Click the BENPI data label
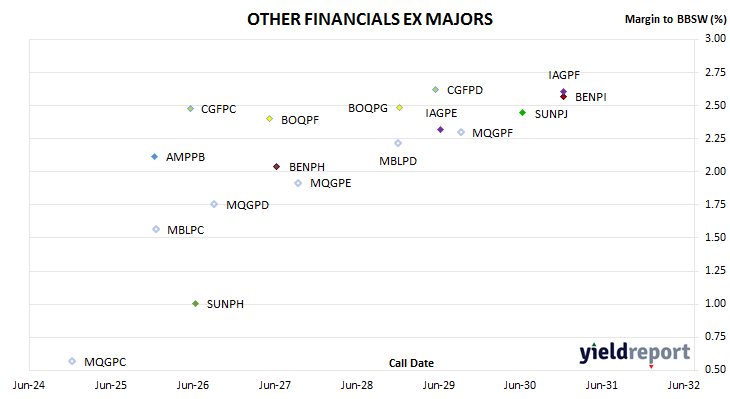This screenshot has height=399, width=730. coord(591,97)
